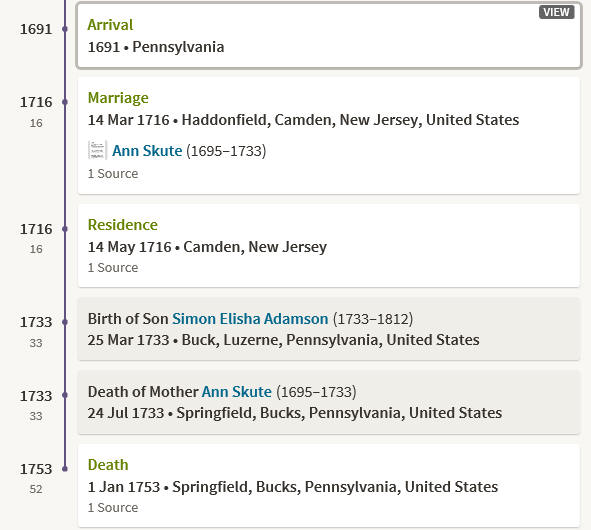Open the Marriage event heading
The height and width of the screenshot is (530, 591).
118,98
